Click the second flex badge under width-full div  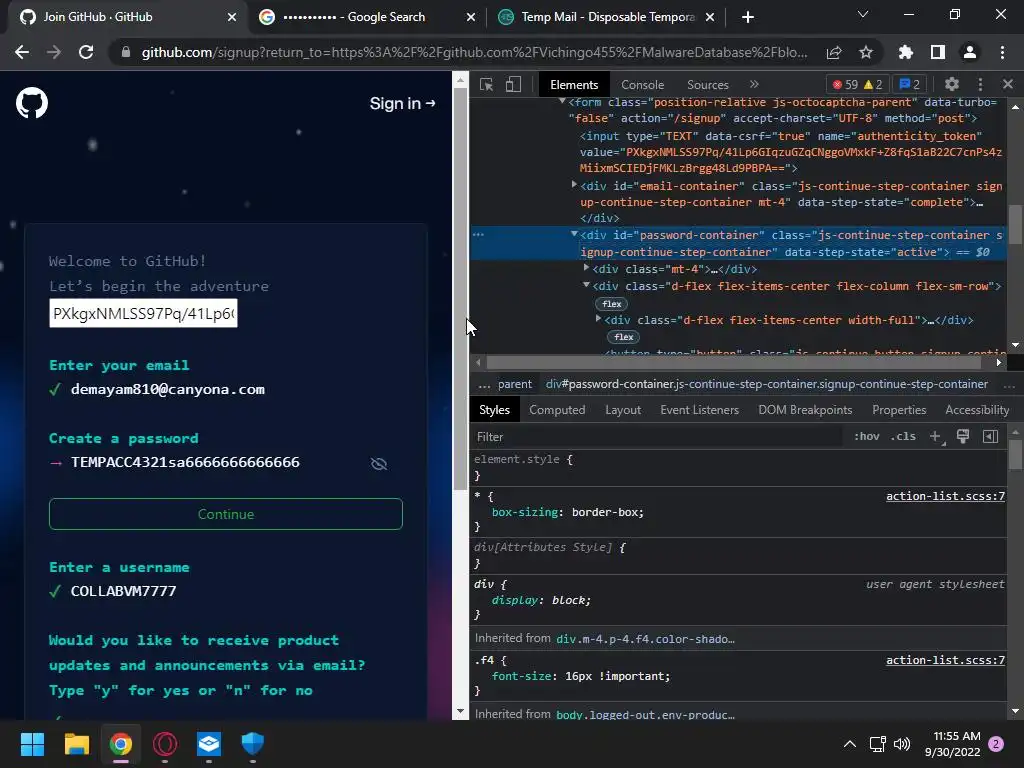pyautogui.click(x=624, y=337)
